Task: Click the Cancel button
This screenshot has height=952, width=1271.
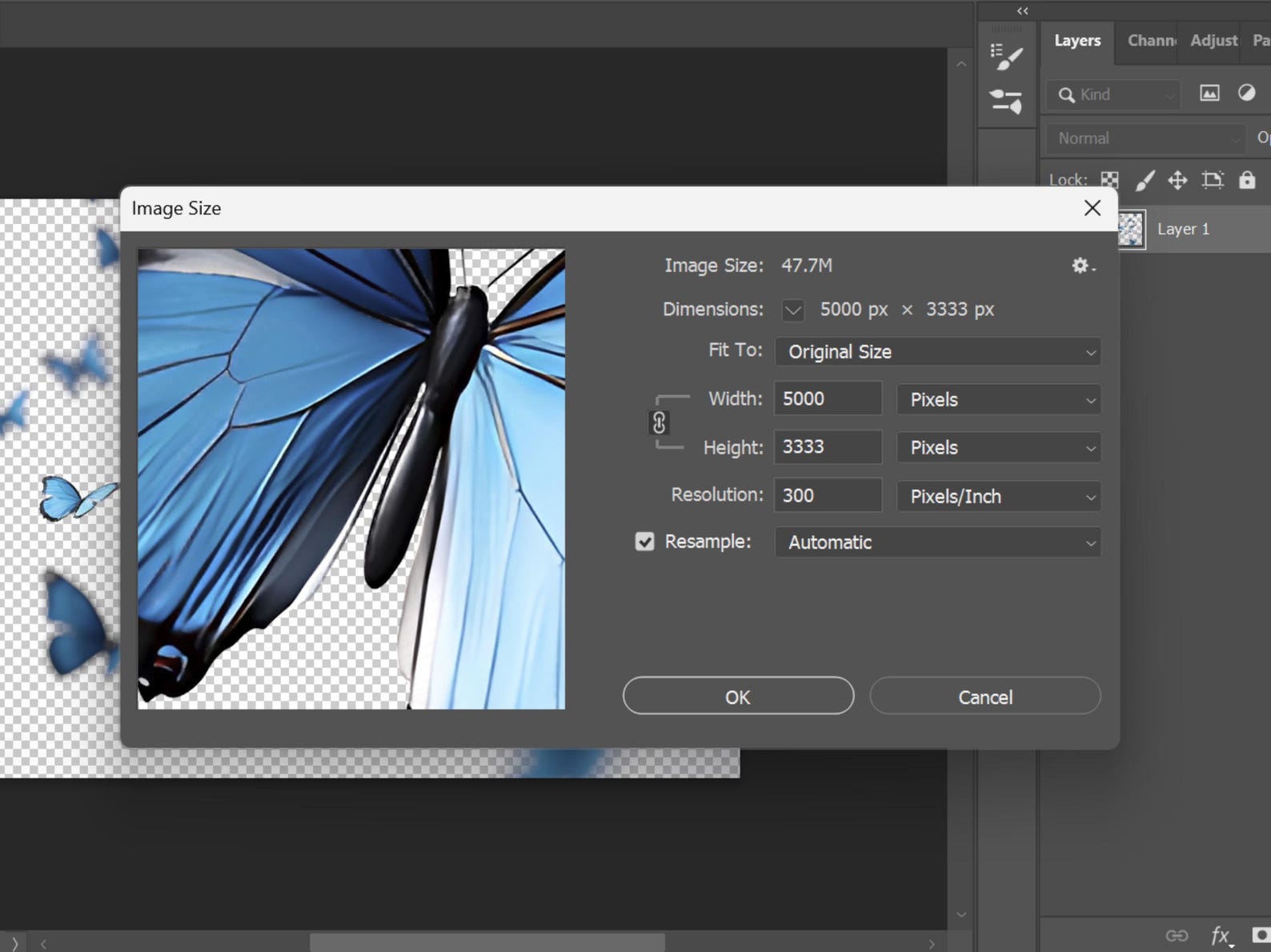Action: (x=985, y=696)
